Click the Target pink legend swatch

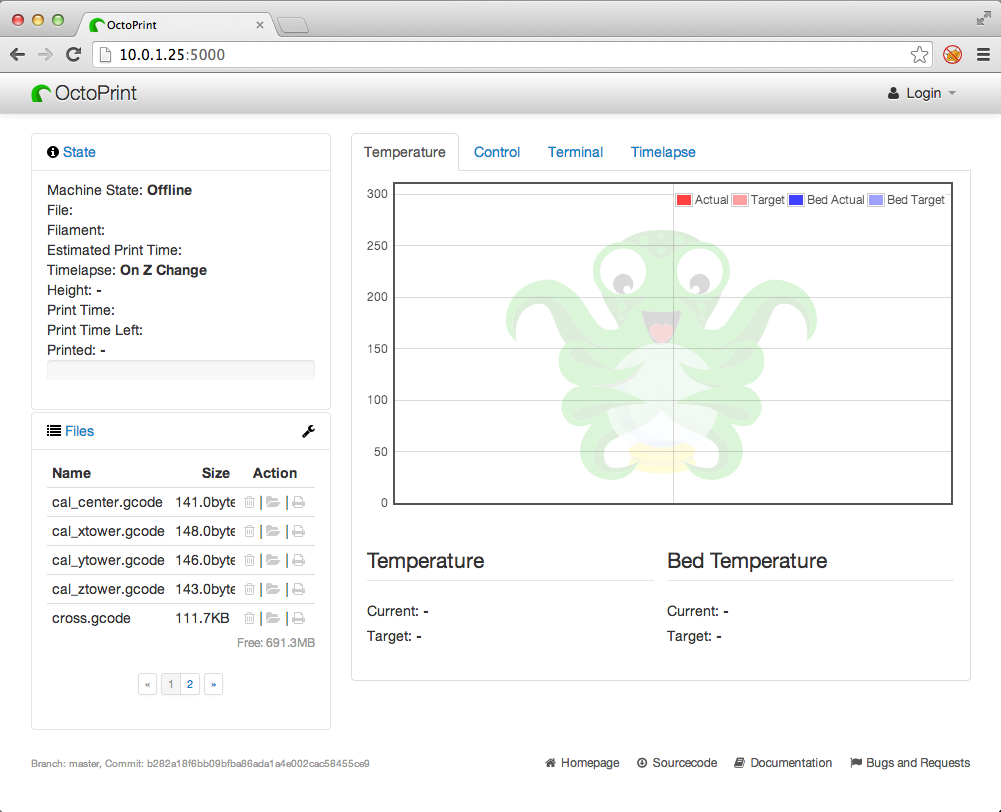click(739, 200)
